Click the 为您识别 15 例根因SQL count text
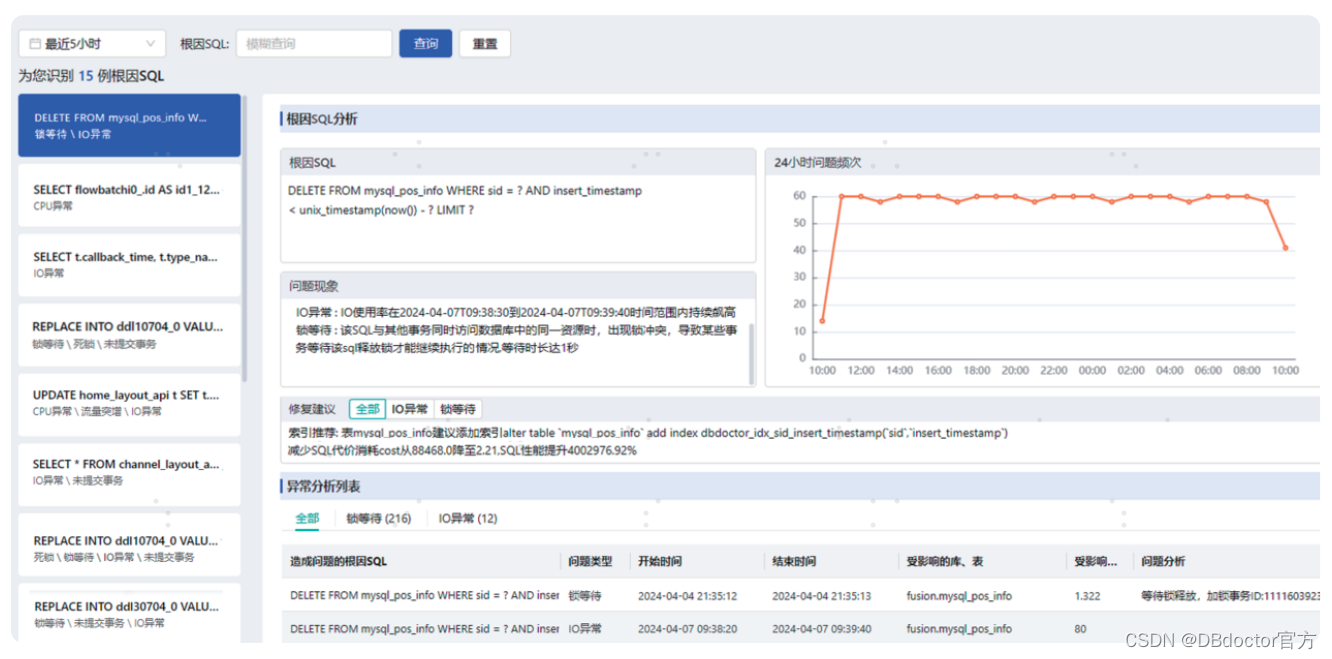 pos(91,76)
